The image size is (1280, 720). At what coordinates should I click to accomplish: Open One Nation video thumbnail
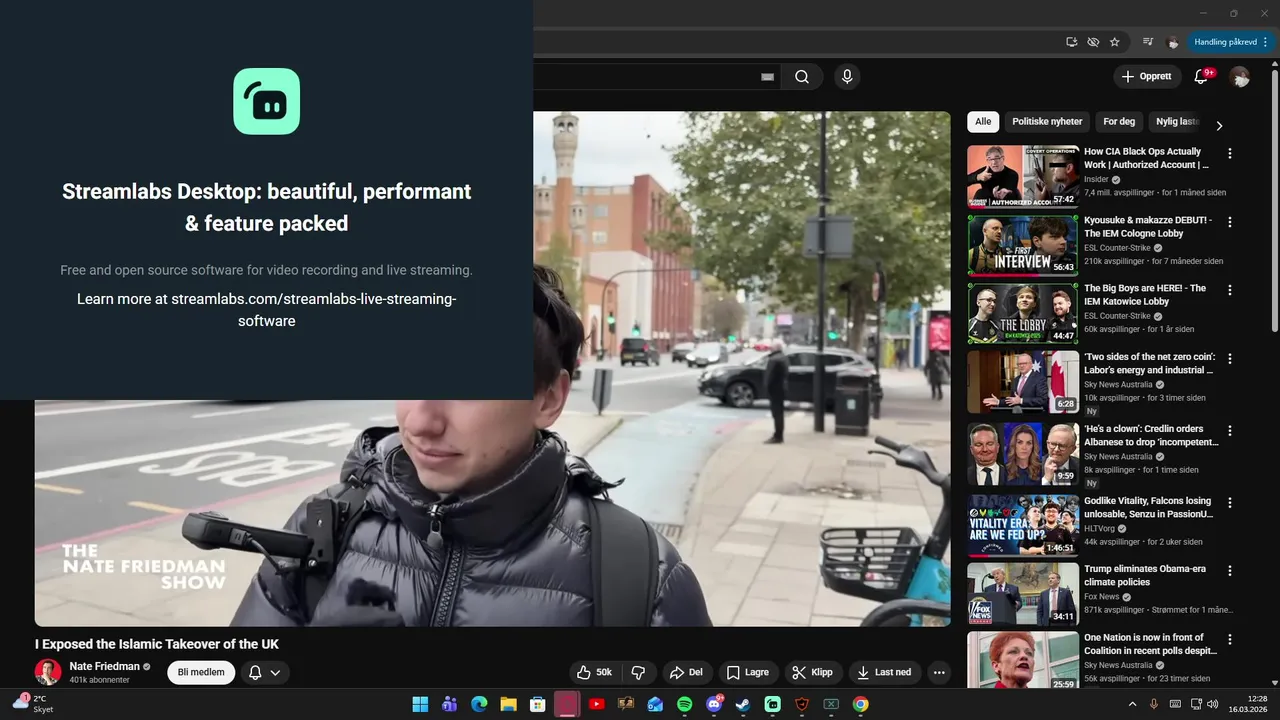coord(1023,661)
